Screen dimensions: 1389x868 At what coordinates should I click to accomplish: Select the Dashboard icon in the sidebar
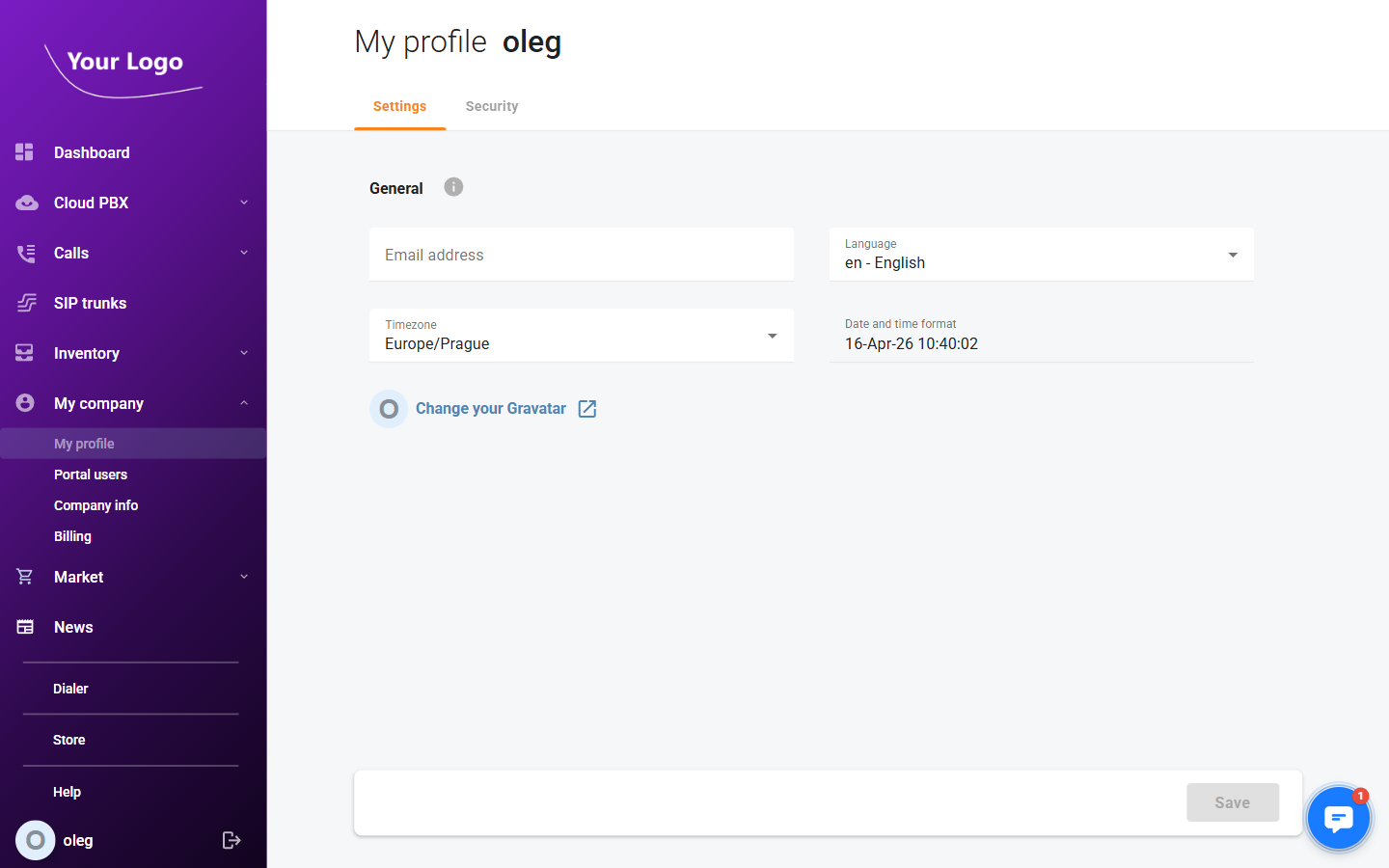pyautogui.click(x=24, y=151)
